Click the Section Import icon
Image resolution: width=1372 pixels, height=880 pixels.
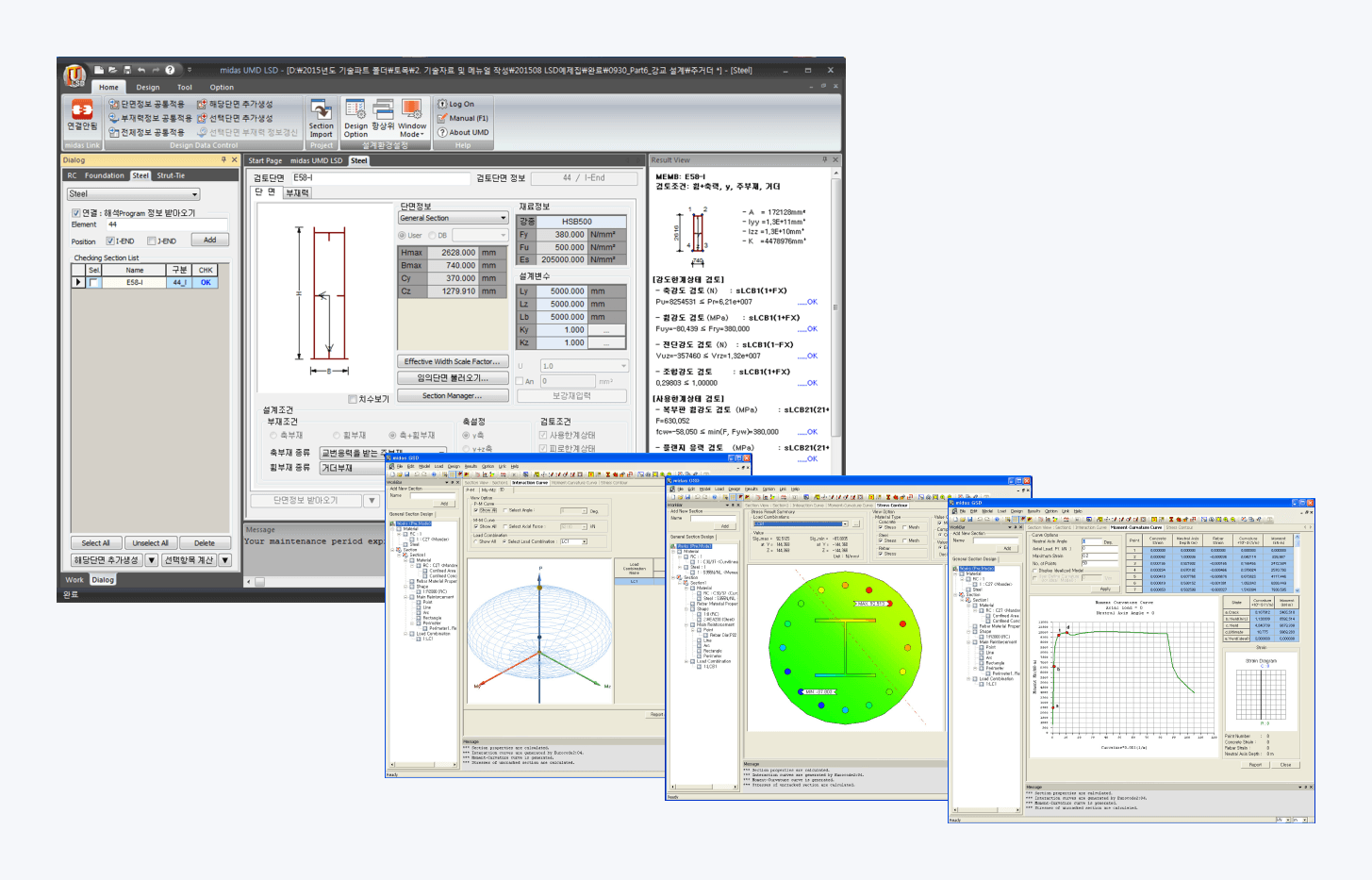(321, 117)
